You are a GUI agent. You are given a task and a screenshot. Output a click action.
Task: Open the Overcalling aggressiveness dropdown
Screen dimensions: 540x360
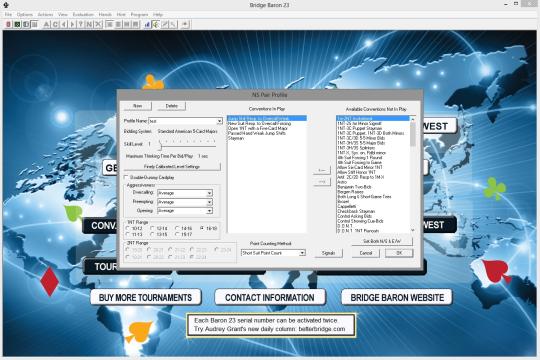click(209, 193)
